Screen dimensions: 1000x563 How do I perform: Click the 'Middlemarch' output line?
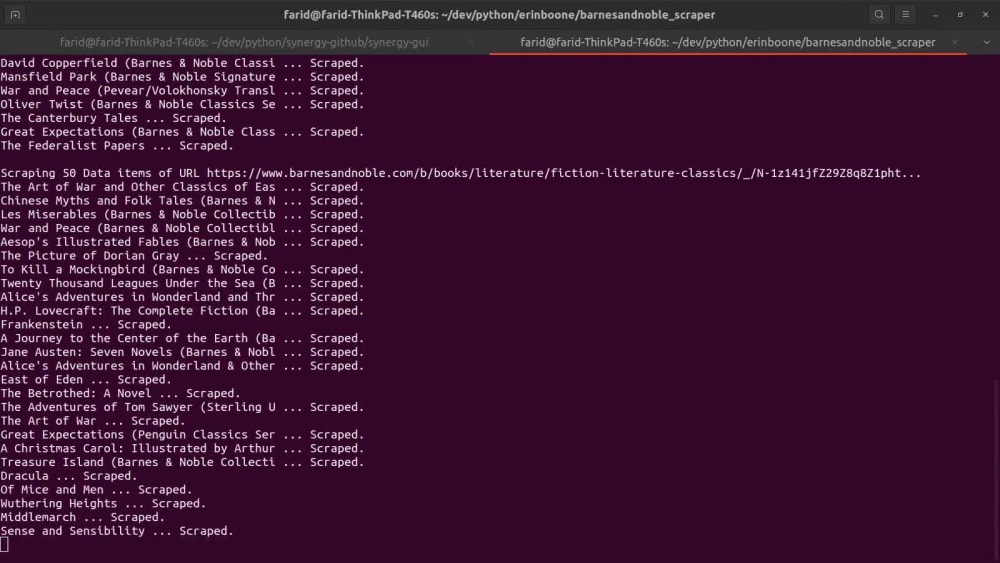click(83, 518)
